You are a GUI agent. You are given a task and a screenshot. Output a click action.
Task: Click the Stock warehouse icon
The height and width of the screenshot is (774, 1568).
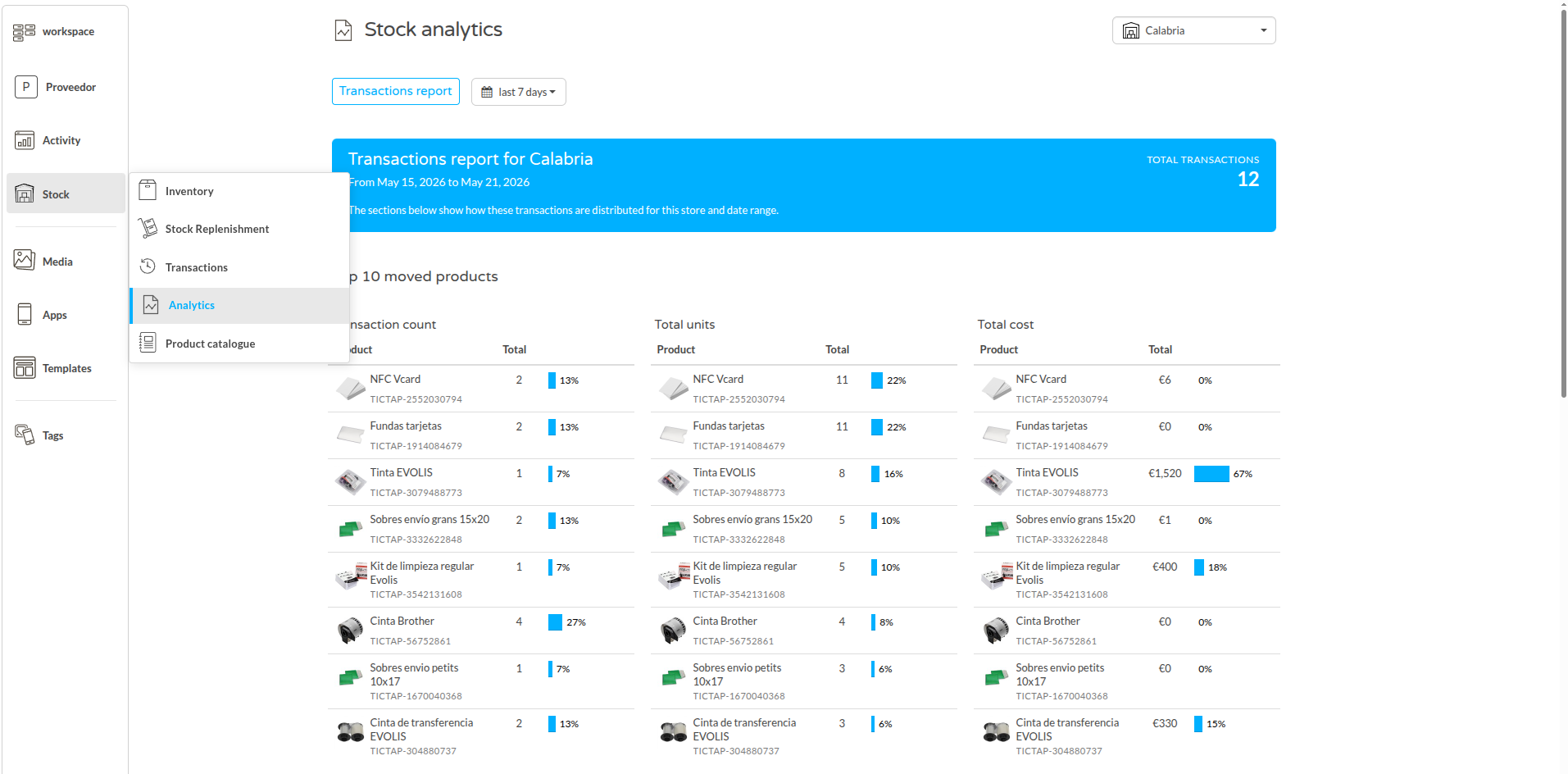tap(25, 193)
